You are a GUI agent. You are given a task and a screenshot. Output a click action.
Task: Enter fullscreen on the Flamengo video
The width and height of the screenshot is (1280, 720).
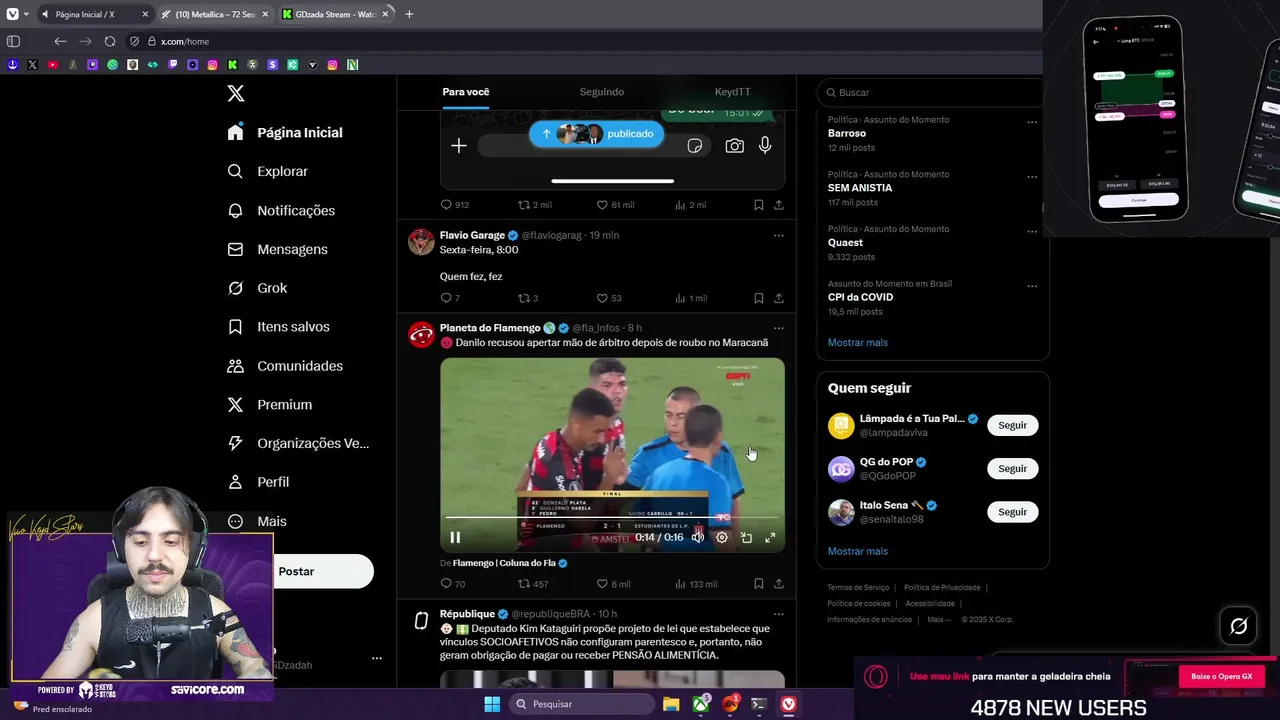point(770,537)
